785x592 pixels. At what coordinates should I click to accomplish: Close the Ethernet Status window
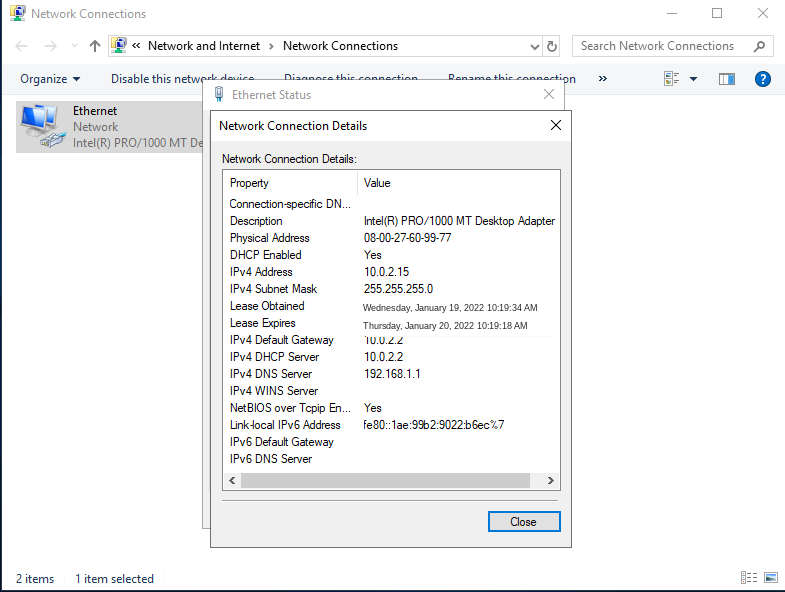549,94
